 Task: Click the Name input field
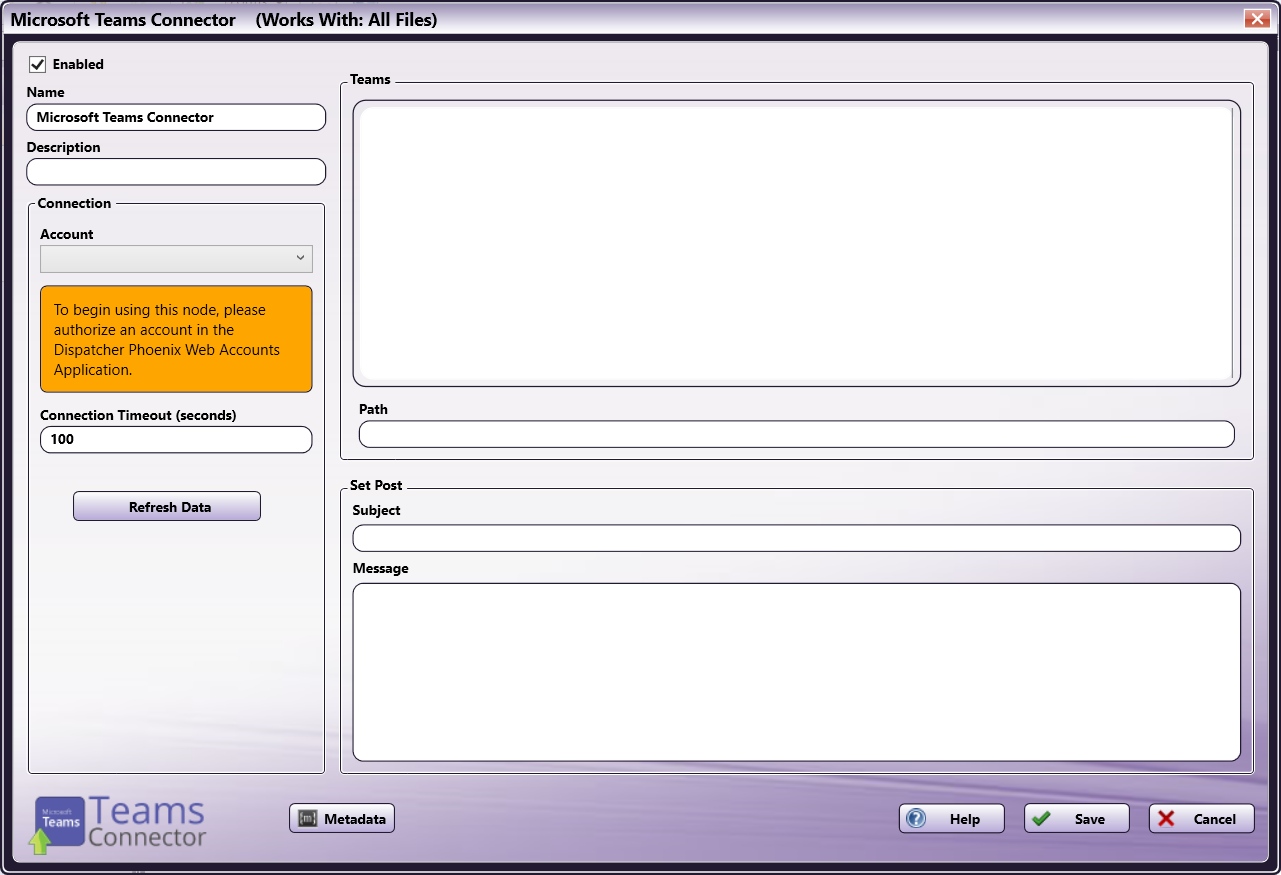[176, 117]
